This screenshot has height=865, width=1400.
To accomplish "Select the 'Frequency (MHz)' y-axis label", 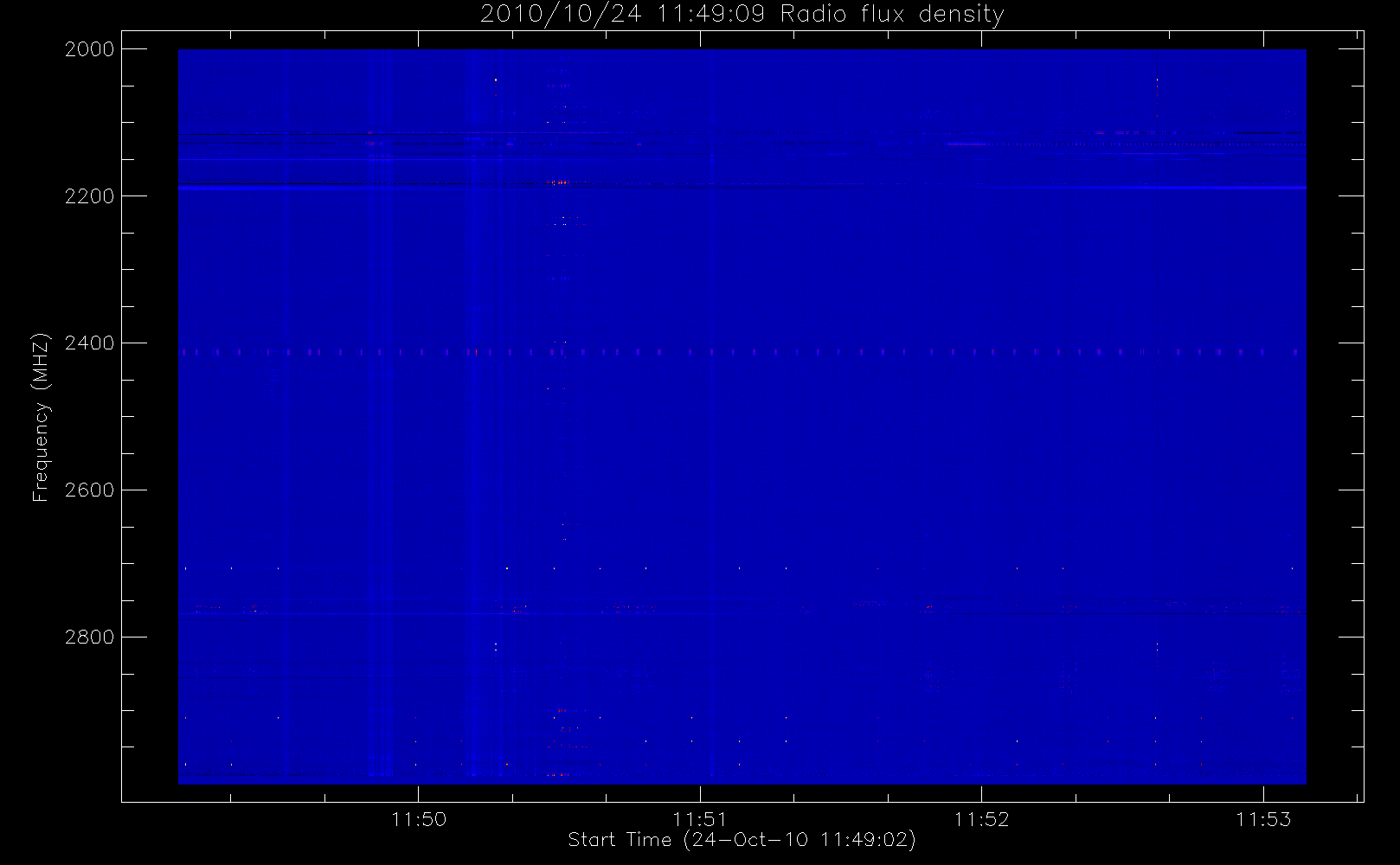I will pyautogui.click(x=41, y=417).
